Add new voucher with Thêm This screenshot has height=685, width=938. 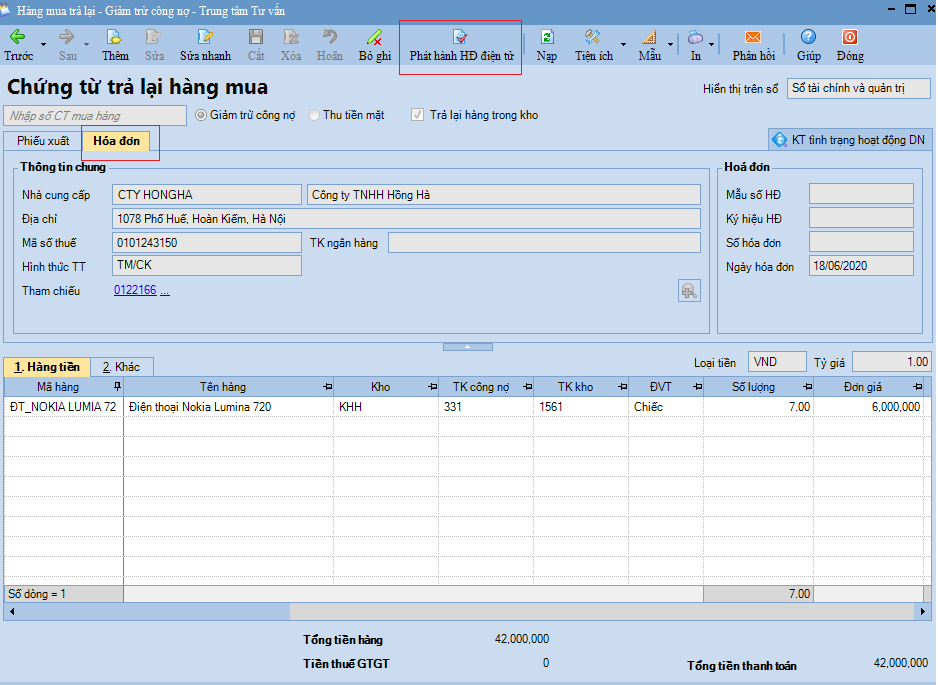pos(114,45)
